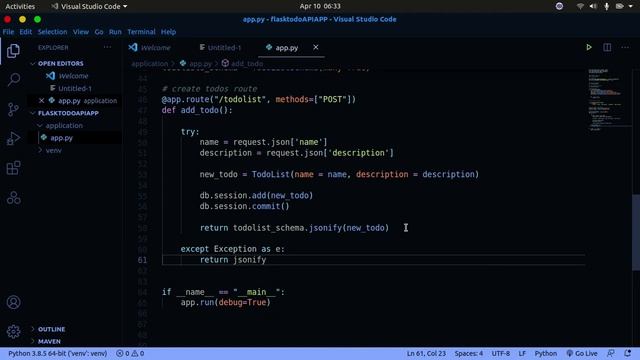This screenshot has height=360, width=640.
Task: Open system menu dropdown arrow in top bar
Action: [x=631, y=7]
